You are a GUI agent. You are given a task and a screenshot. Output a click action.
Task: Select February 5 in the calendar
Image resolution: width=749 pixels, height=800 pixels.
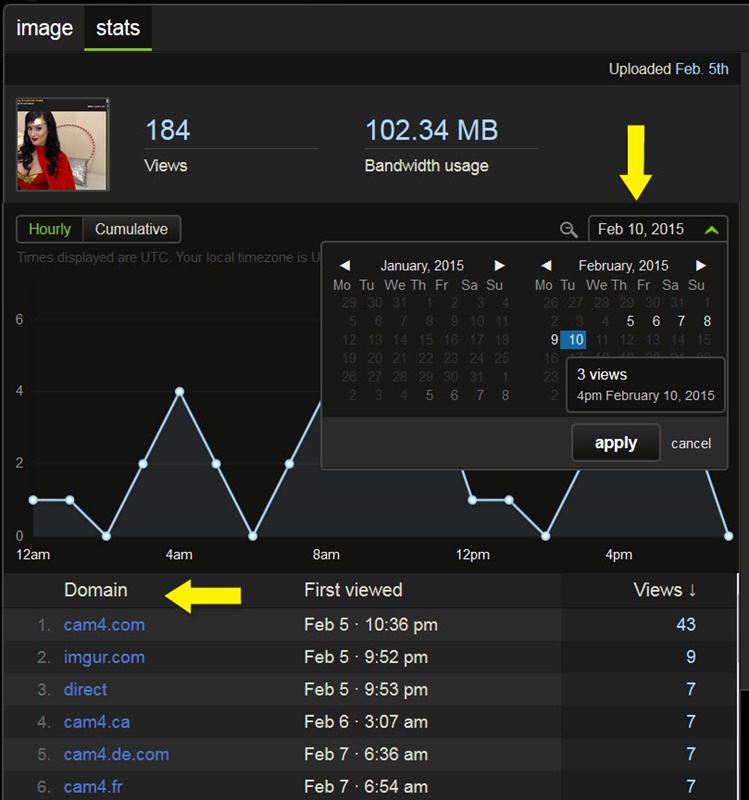tap(630, 321)
